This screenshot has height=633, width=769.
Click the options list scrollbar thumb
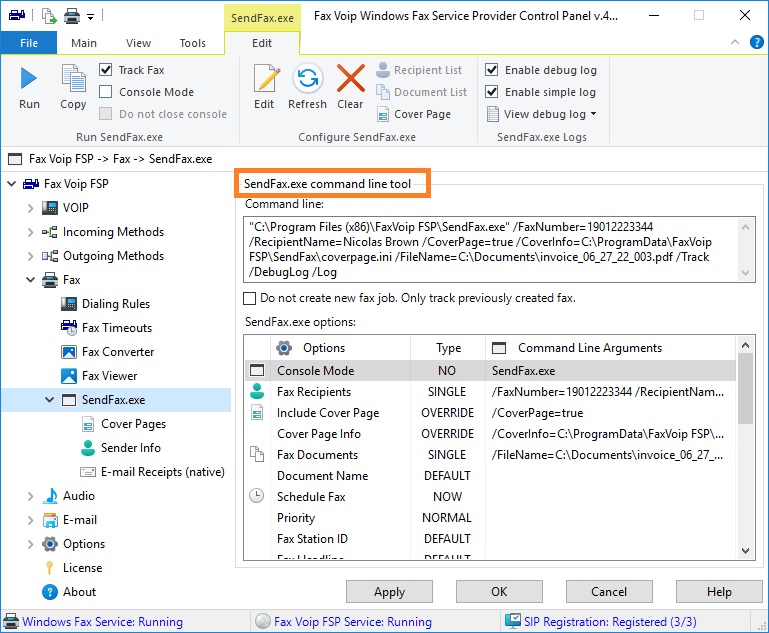745,388
